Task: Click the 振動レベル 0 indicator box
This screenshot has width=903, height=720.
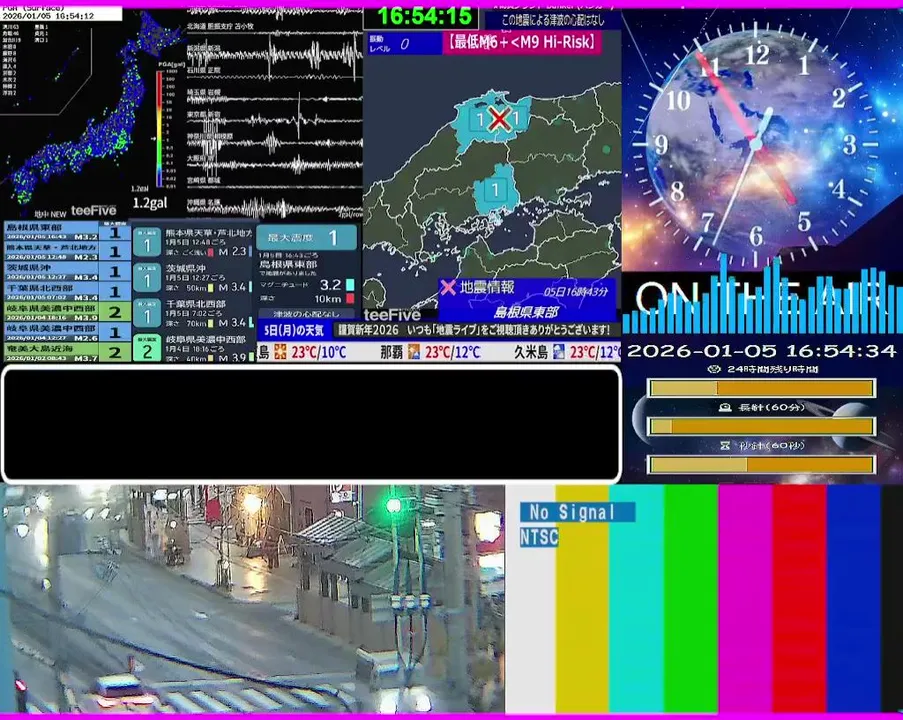Action: (405, 43)
